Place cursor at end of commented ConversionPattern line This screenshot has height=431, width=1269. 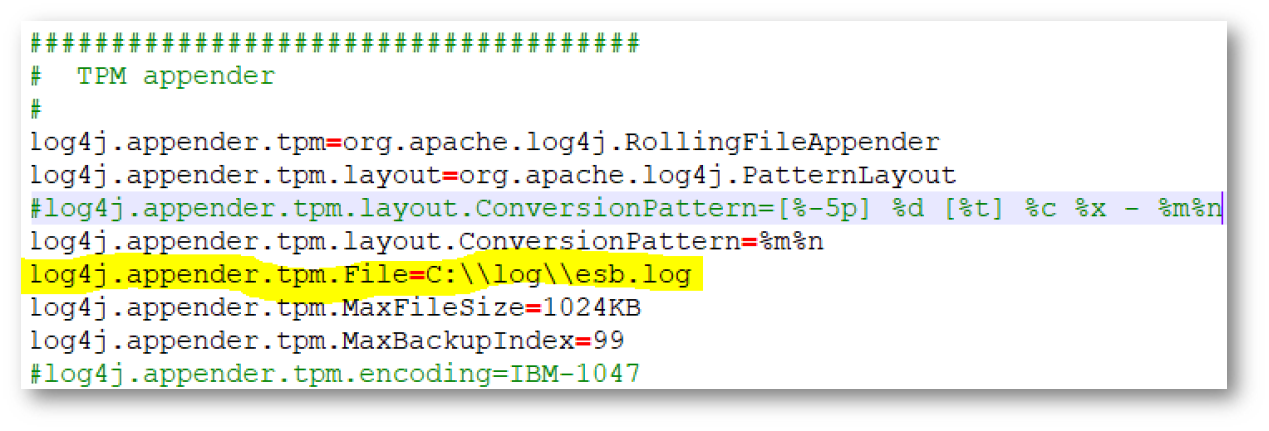pyautogui.click(x=1221, y=209)
